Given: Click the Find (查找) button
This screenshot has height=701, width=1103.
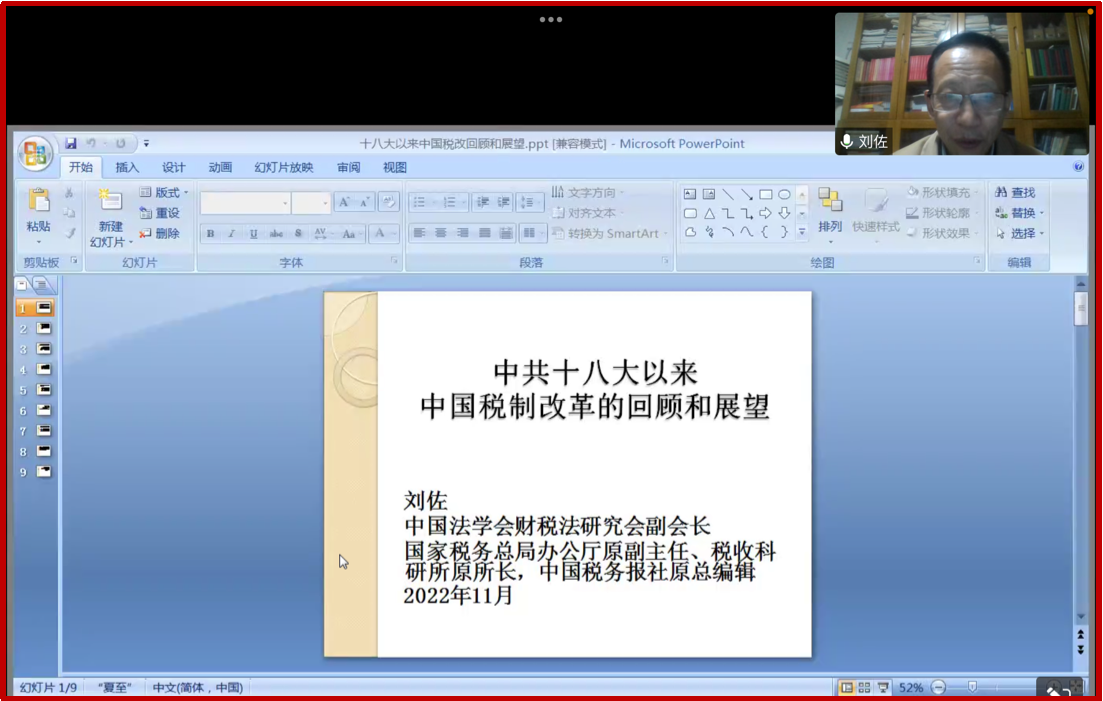Looking at the screenshot, I should click(x=1016, y=192).
